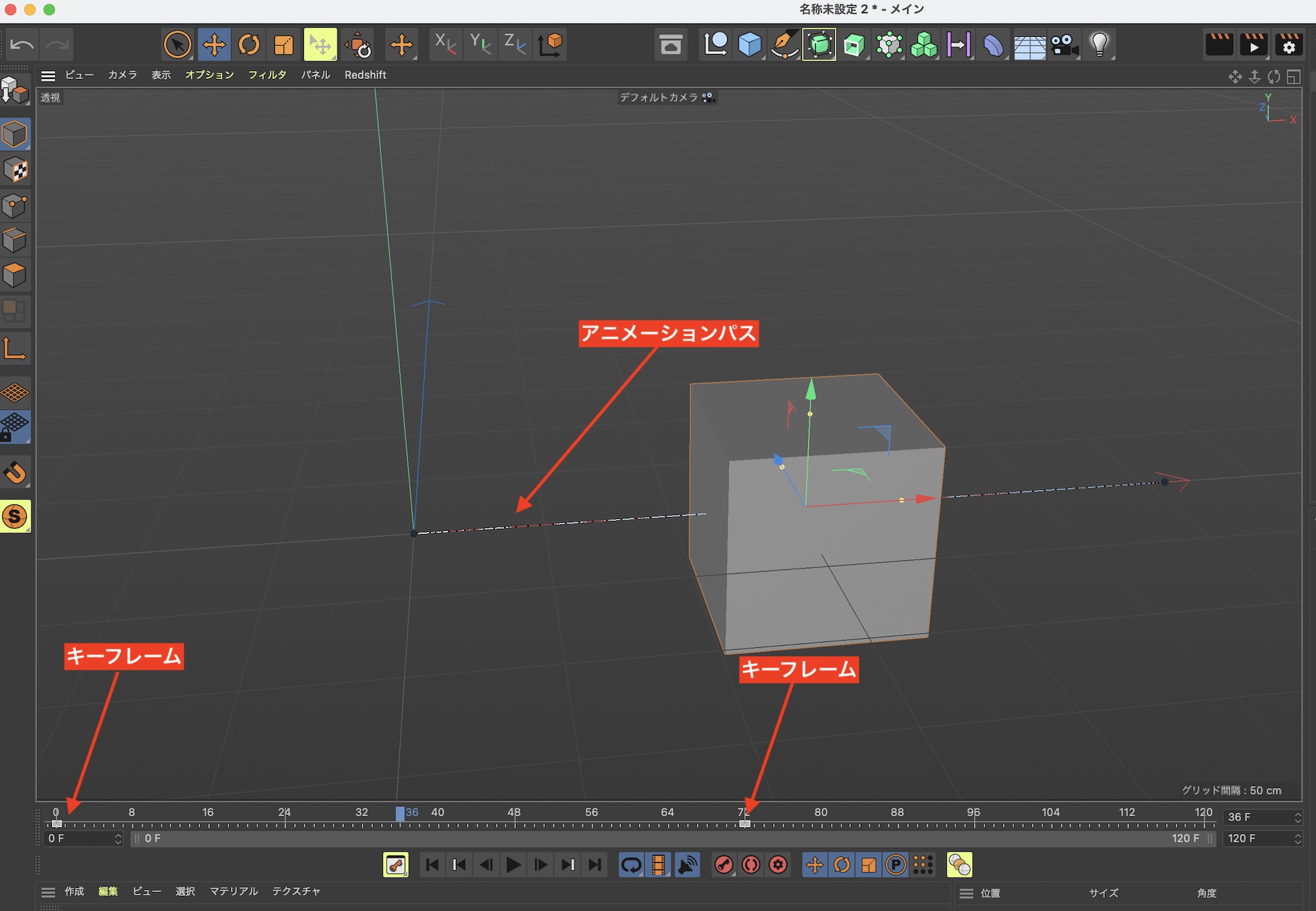This screenshot has height=911, width=1316.
Task: Select the Move tool in toolbar
Action: coord(214,45)
